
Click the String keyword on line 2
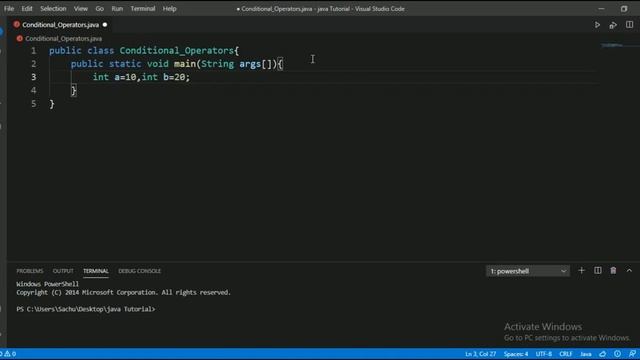pos(217,64)
